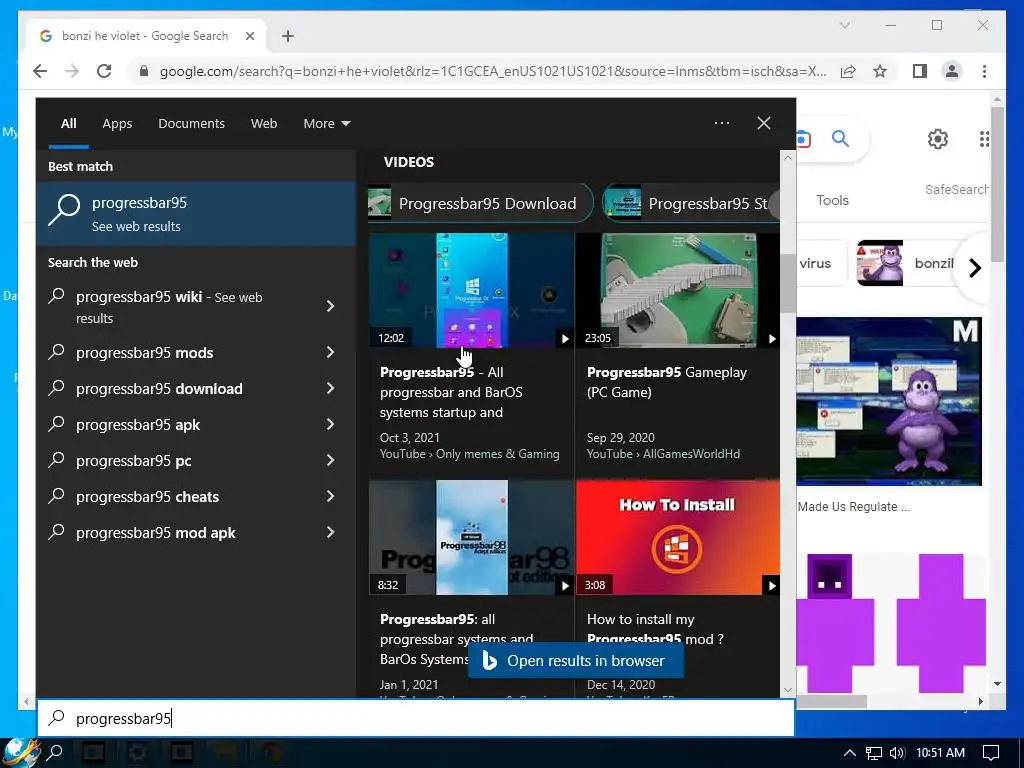1024x768 pixels.
Task: Expand progressbar95 pc suggestion arrow
Action: click(330, 460)
